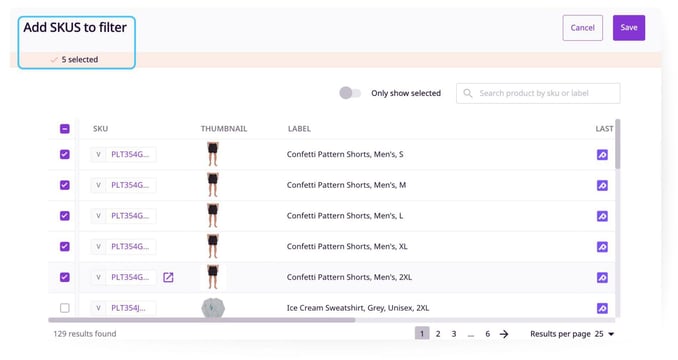Go to page 2
The image size is (678, 360).
(438, 334)
